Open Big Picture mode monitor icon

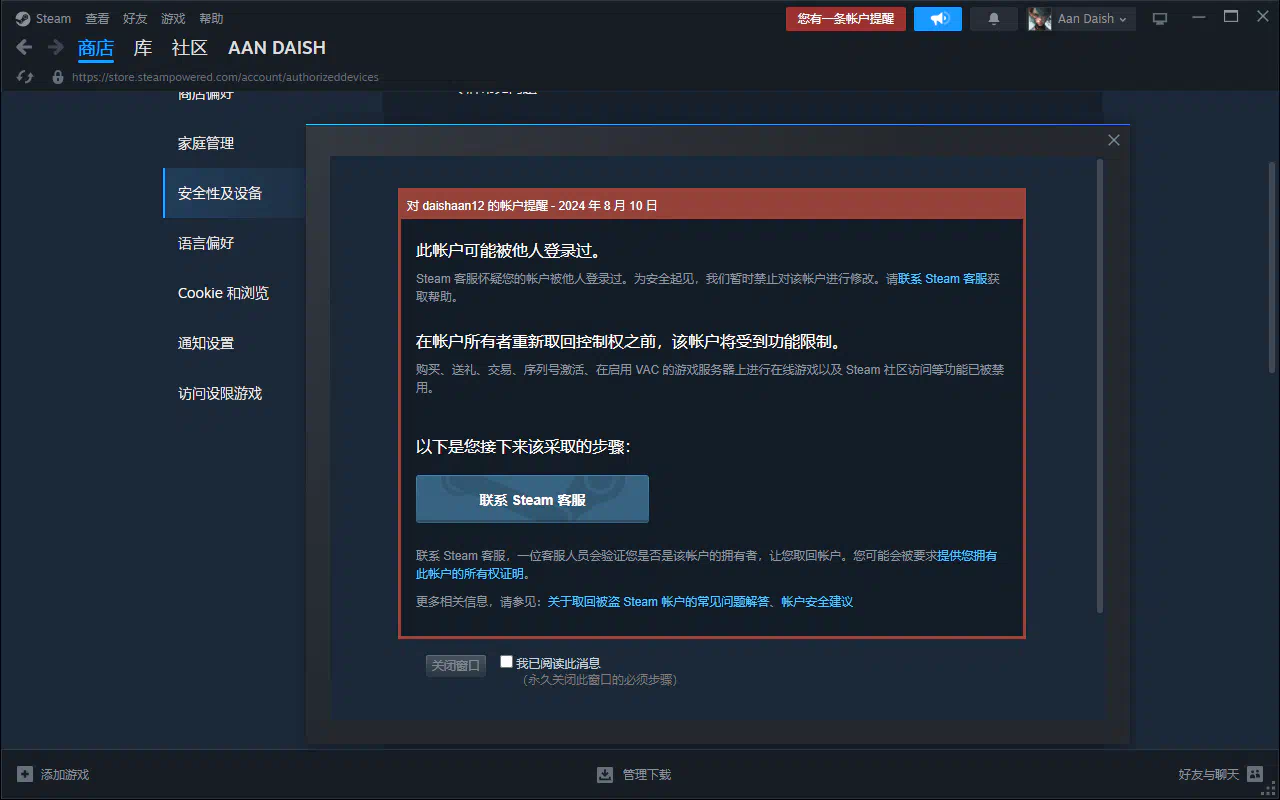(x=1160, y=19)
